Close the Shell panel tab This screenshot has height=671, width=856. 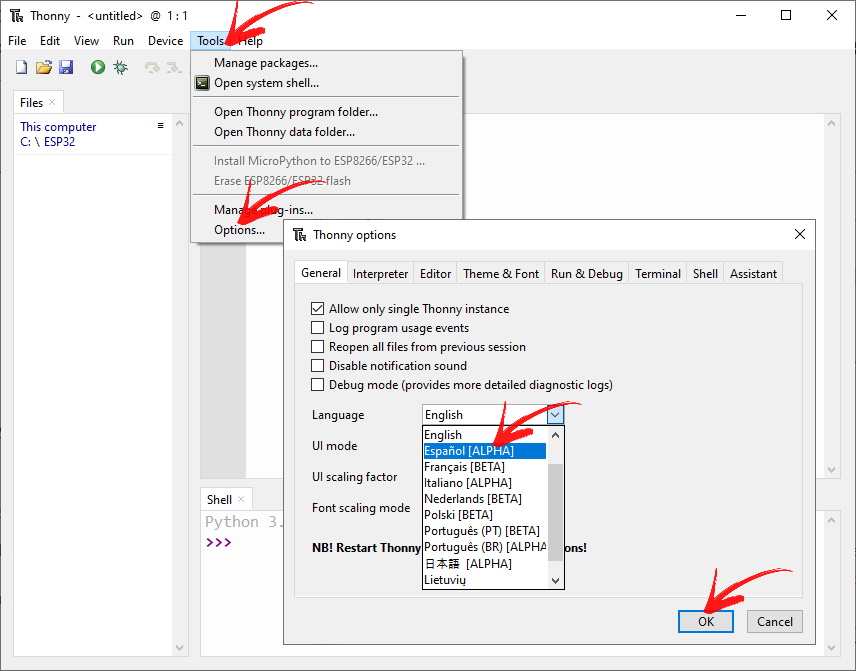(241, 499)
